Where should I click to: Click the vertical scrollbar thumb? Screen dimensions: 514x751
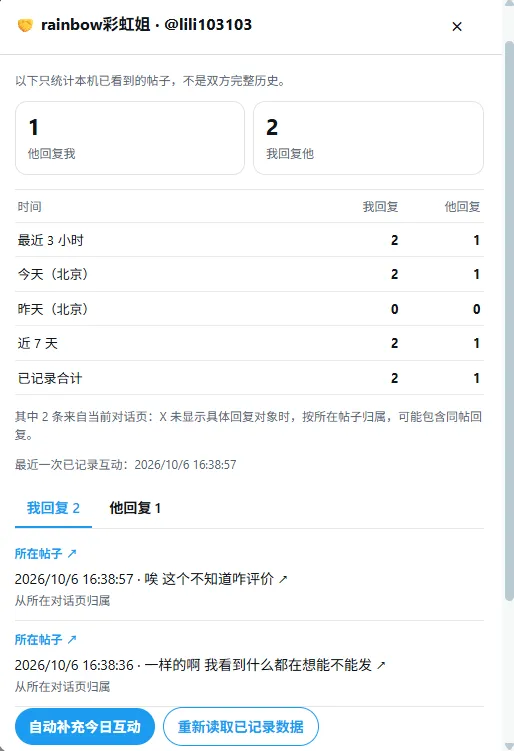pyautogui.click(x=509, y=321)
